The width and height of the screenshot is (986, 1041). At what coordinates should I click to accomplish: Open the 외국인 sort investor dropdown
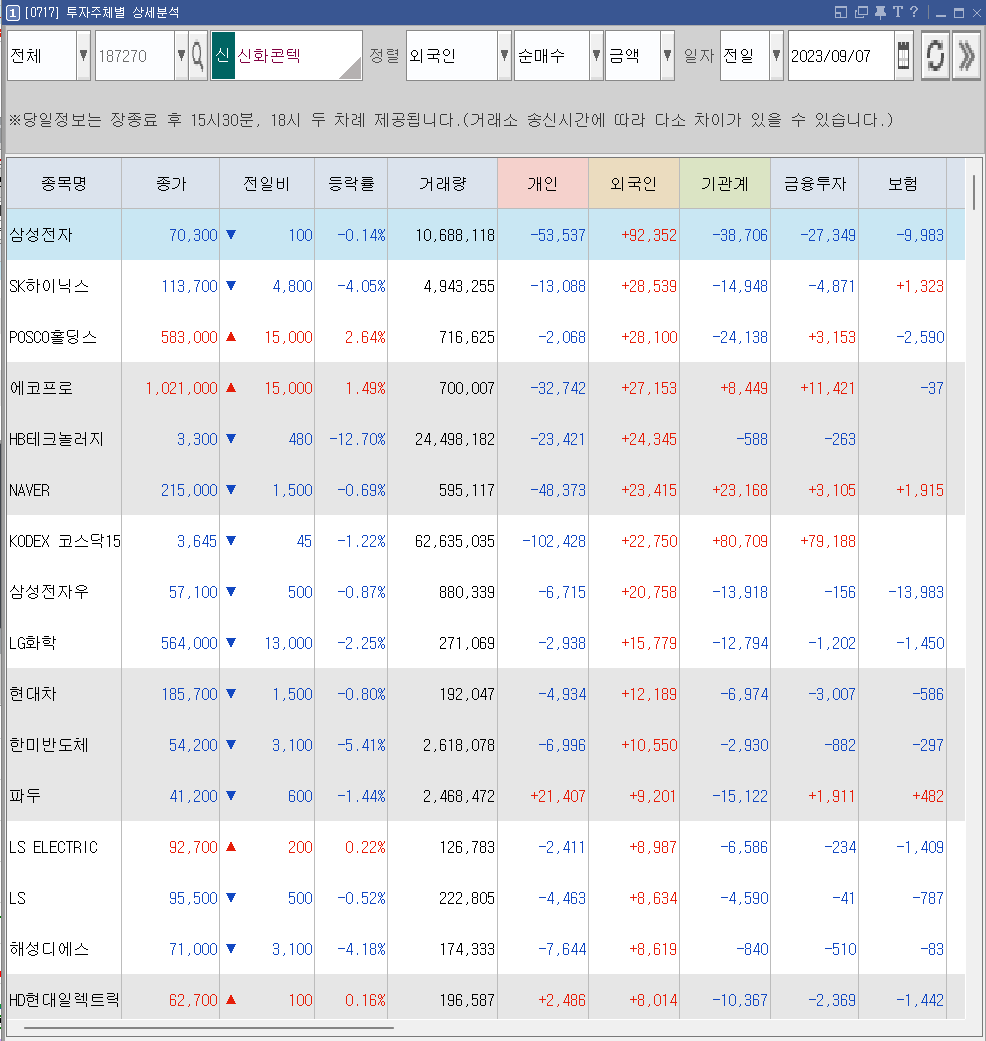coord(505,55)
